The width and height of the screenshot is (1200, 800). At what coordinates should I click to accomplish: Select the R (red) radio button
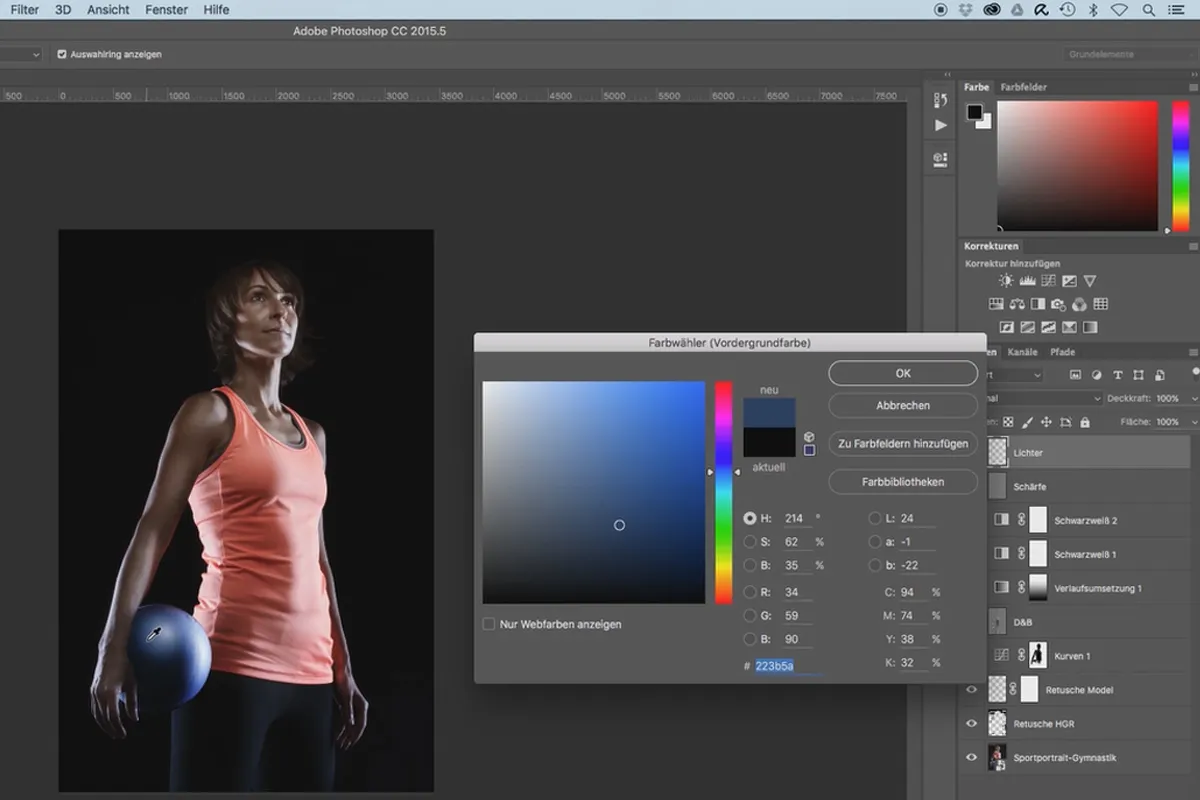point(750,592)
